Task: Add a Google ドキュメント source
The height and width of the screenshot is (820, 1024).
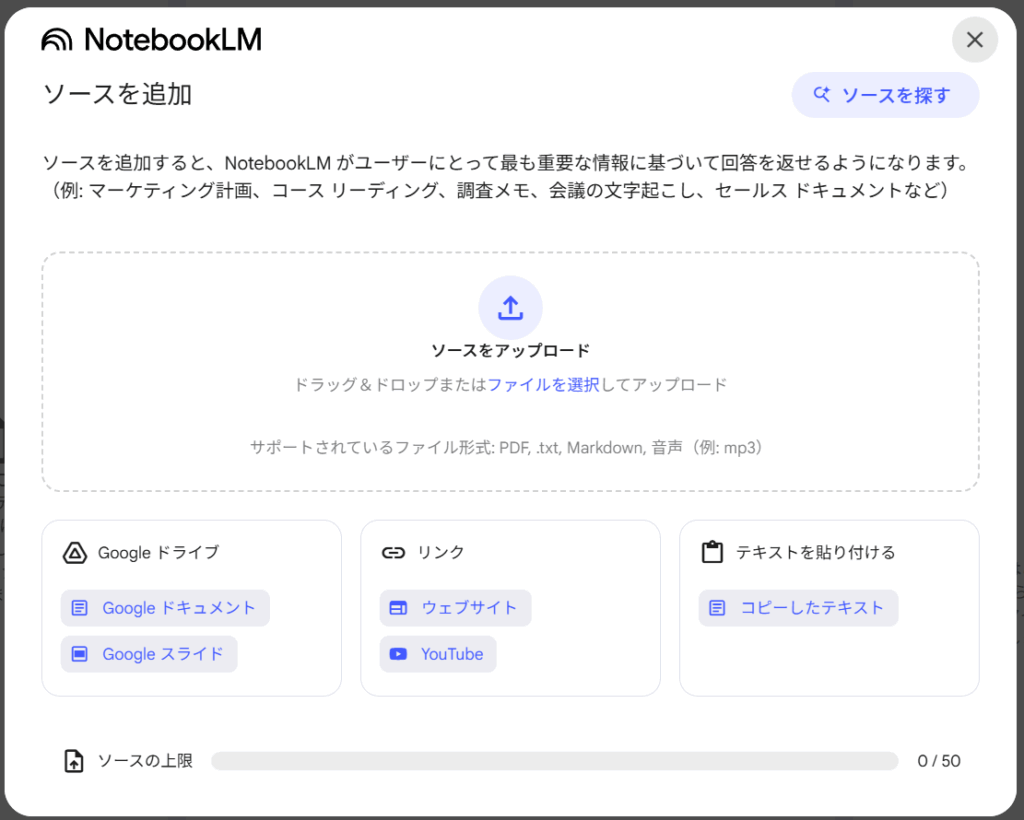Action: pyautogui.click(x=165, y=608)
